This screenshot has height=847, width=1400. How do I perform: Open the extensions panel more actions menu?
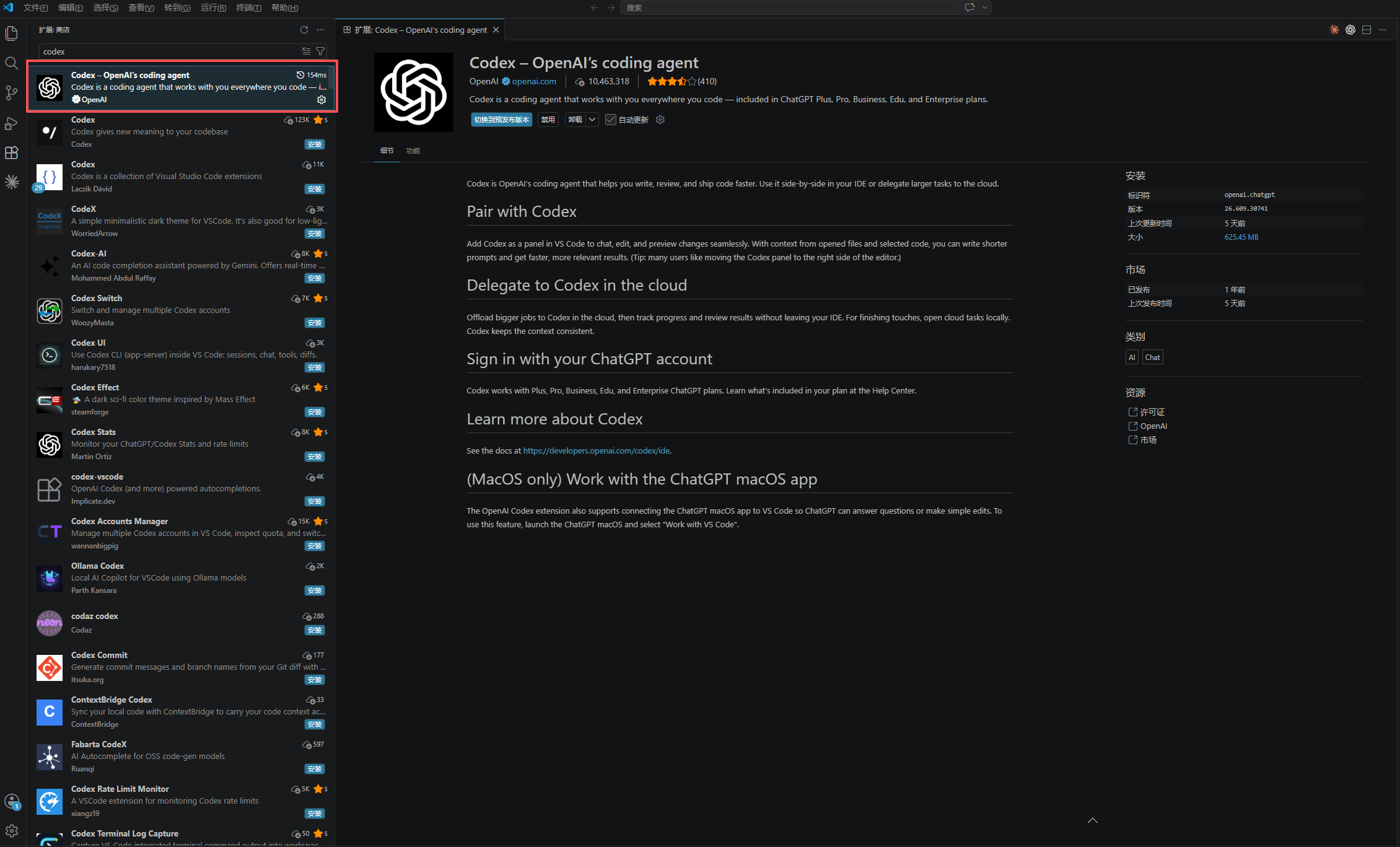tap(320, 30)
